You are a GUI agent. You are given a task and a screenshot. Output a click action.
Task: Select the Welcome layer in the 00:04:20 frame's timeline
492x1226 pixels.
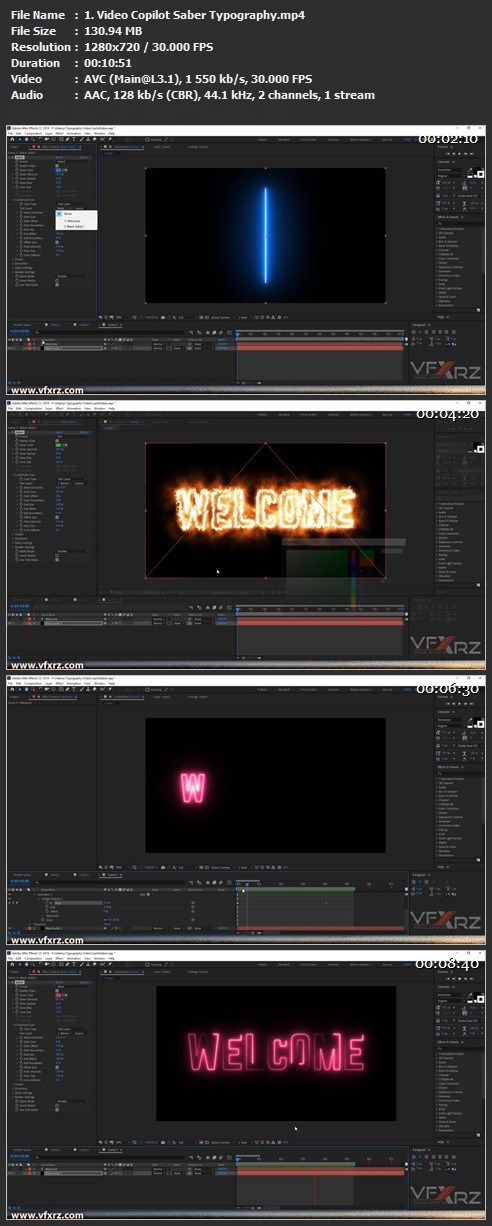50,619
